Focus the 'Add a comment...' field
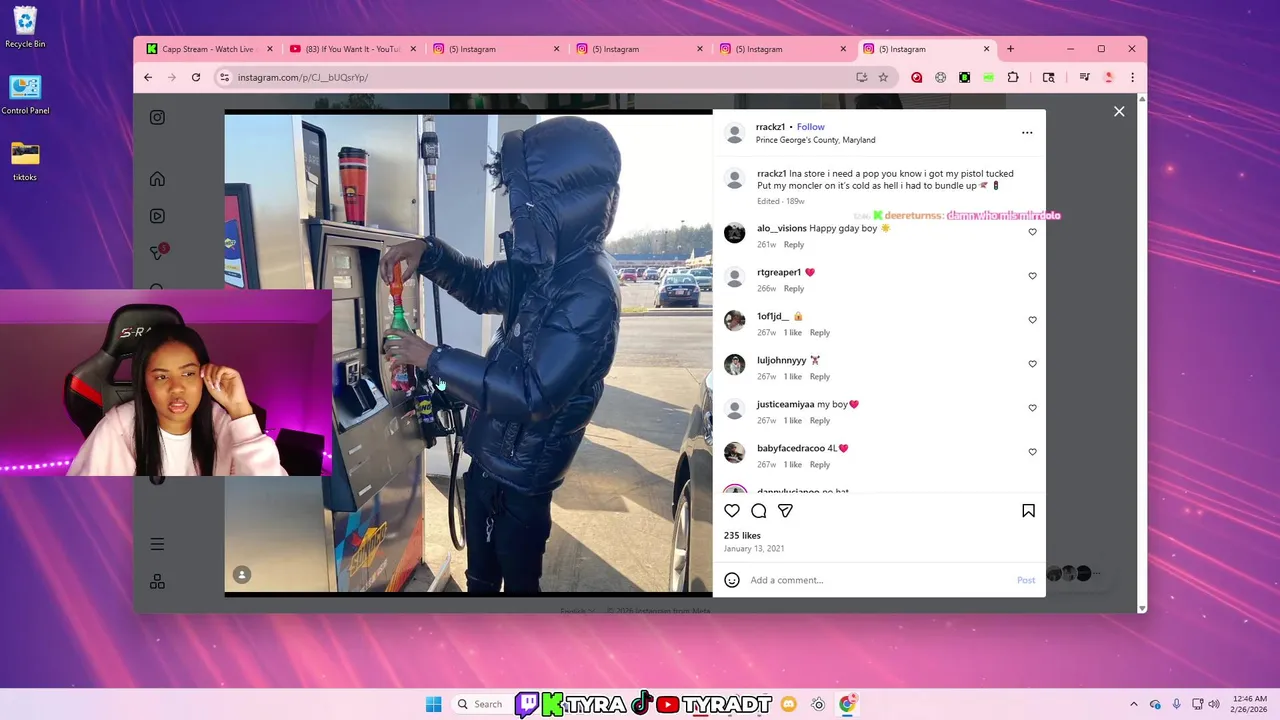 [x=880, y=580]
